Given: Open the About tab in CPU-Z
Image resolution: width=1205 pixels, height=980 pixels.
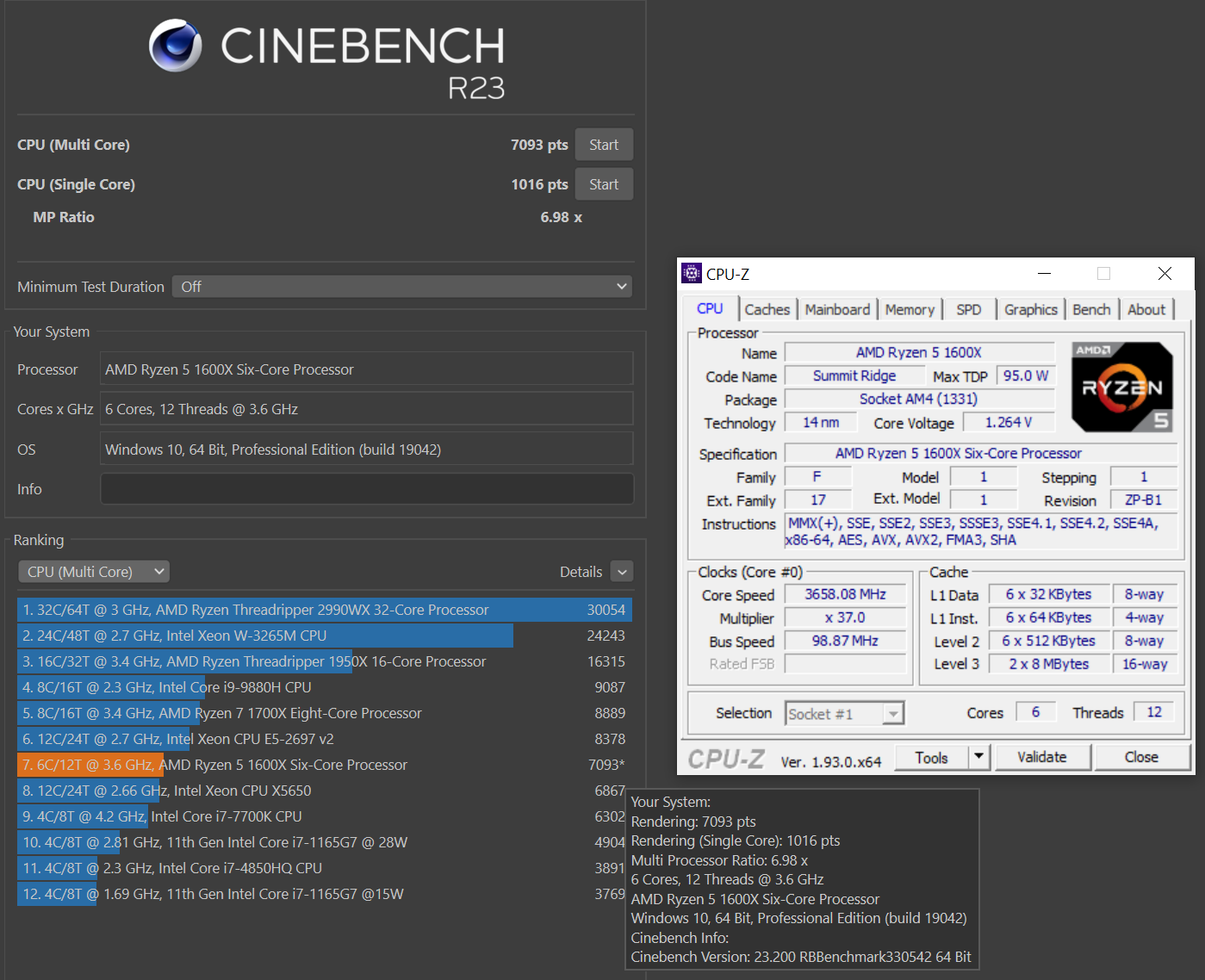Looking at the screenshot, I should point(1146,309).
